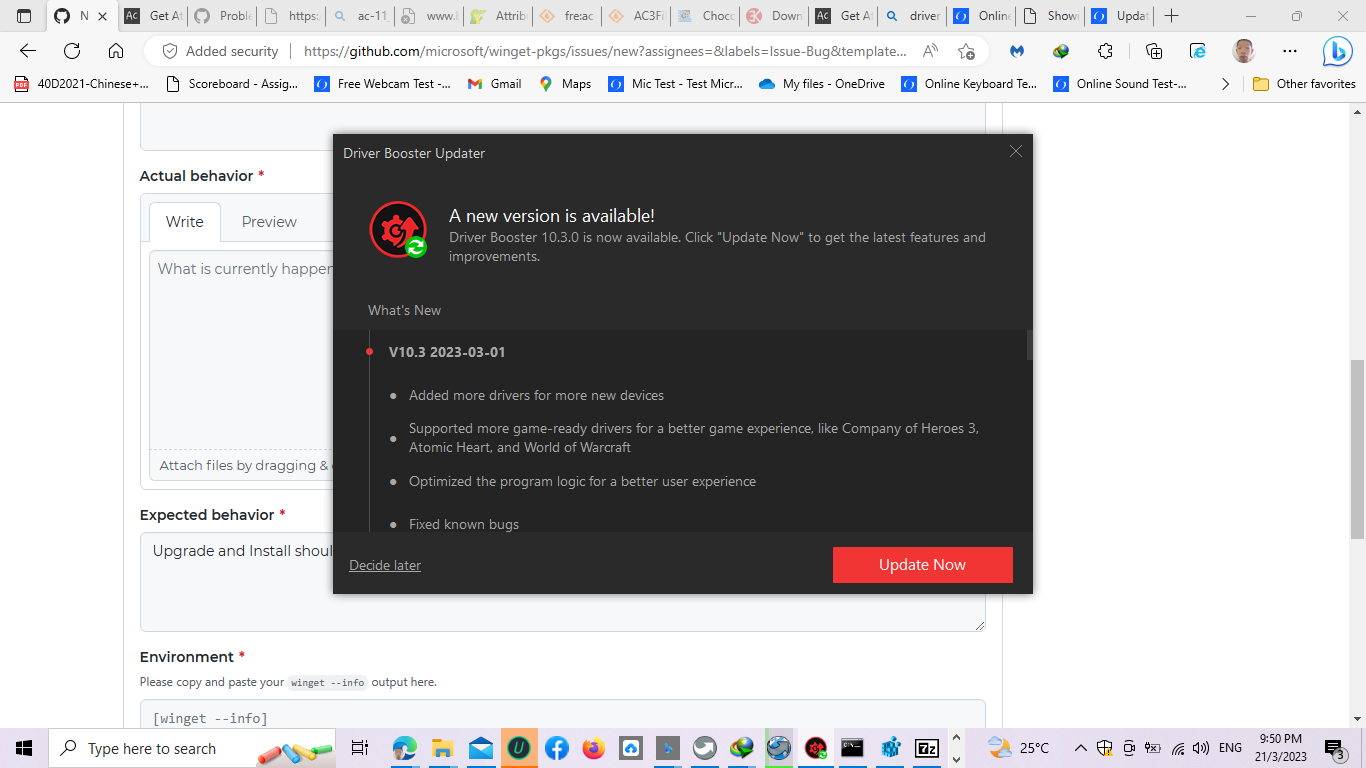Viewport: 1366px width, 768px height.
Task: Expand favorites bar overflow chevron
Action: (x=1225, y=84)
